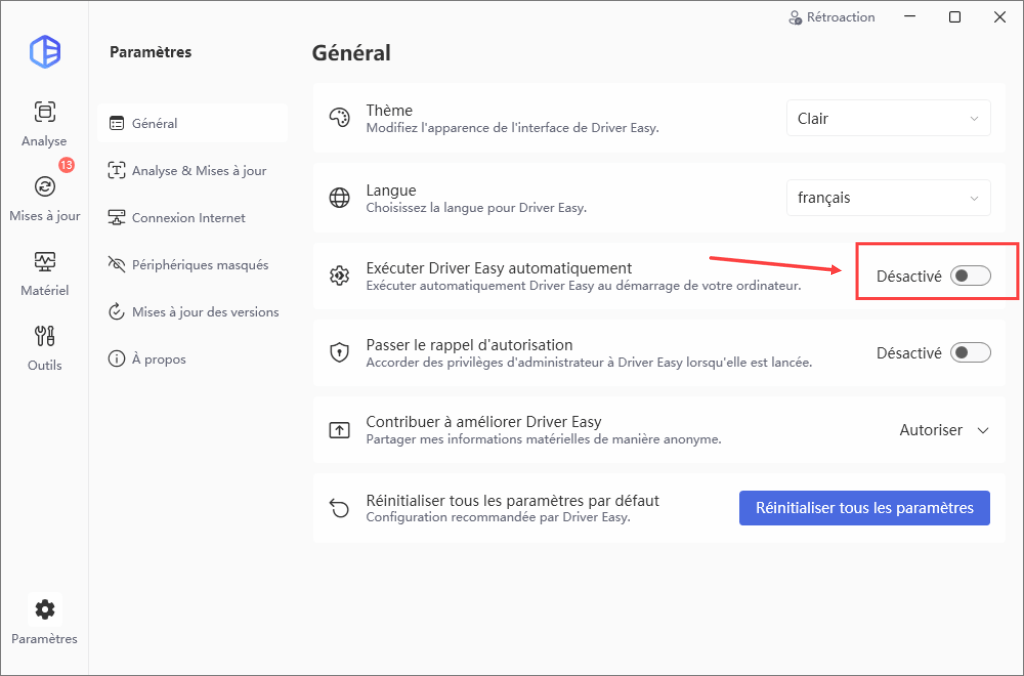Click the À propos info icon
Image resolution: width=1024 pixels, height=676 pixels.
tap(116, 359)
